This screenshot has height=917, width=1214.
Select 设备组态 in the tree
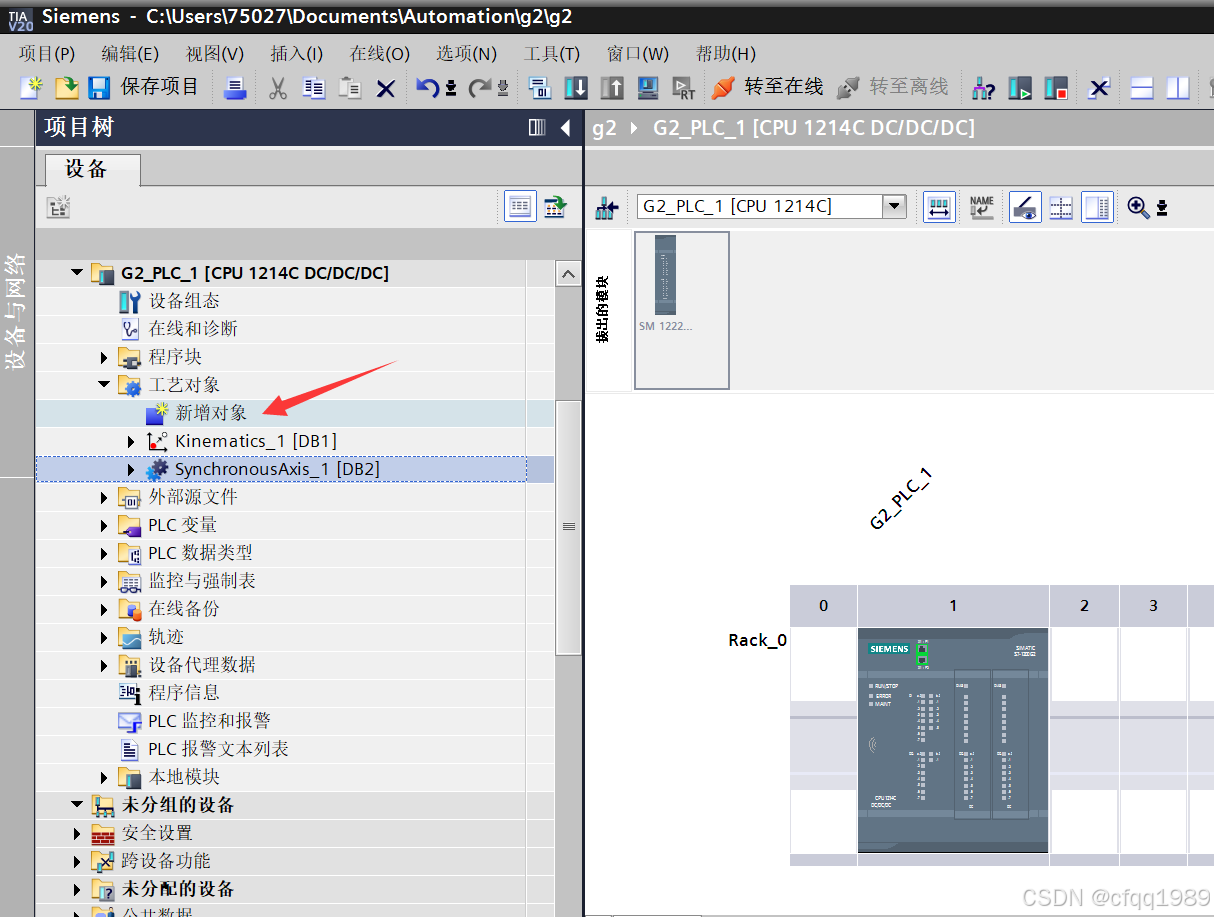pyautogui.click(x=184, y=301)
